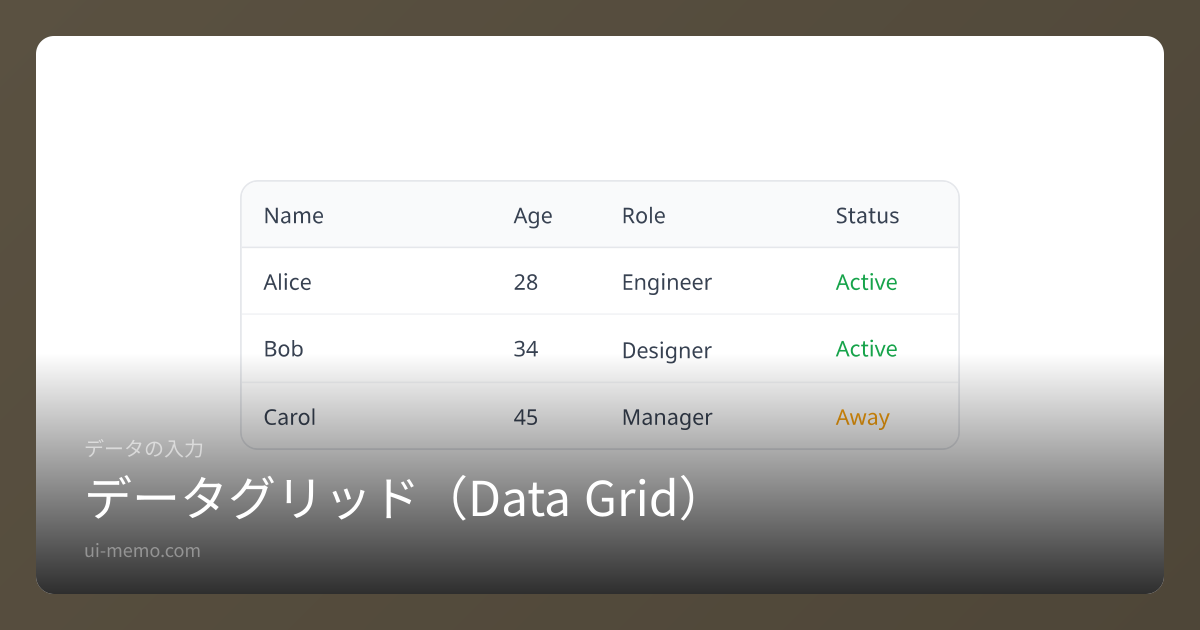Click the データの入力 category label

(144, 450)
